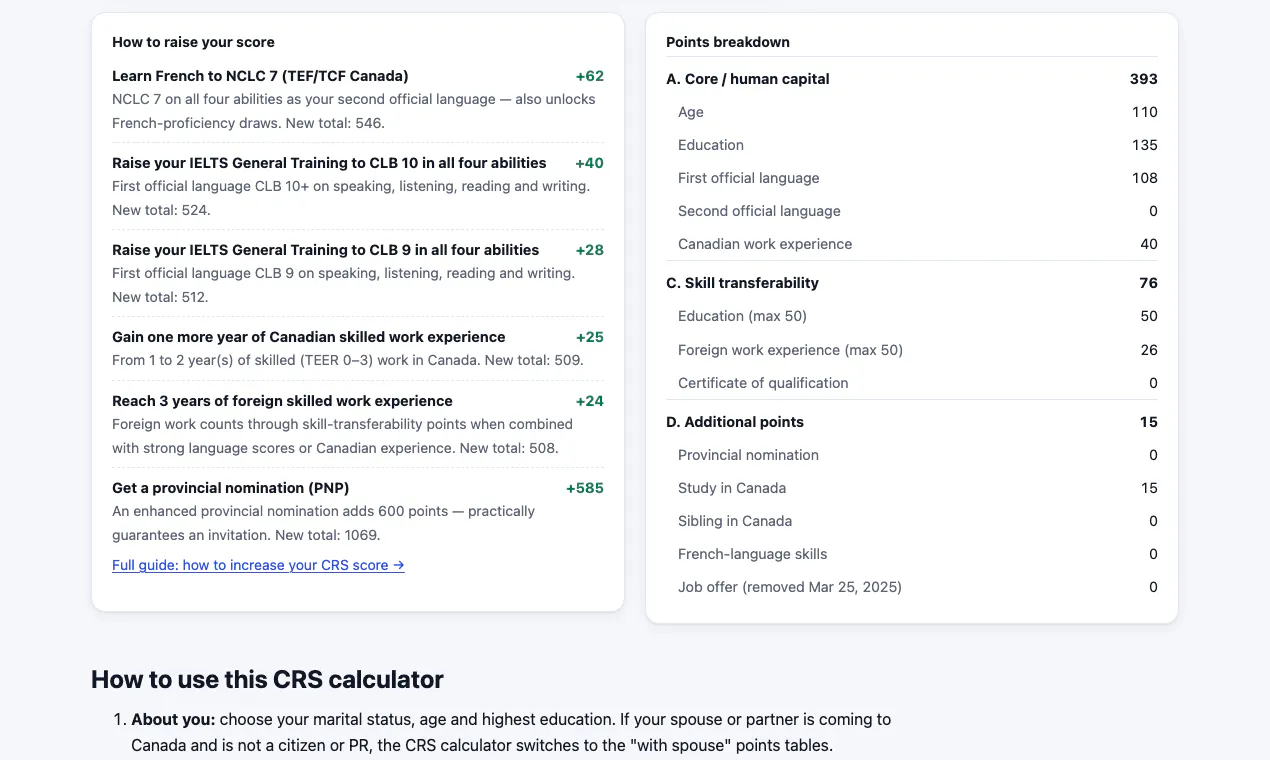Click the +25 points value
1270x760 pixels.
pyautogui.click(x=590, y=337)
